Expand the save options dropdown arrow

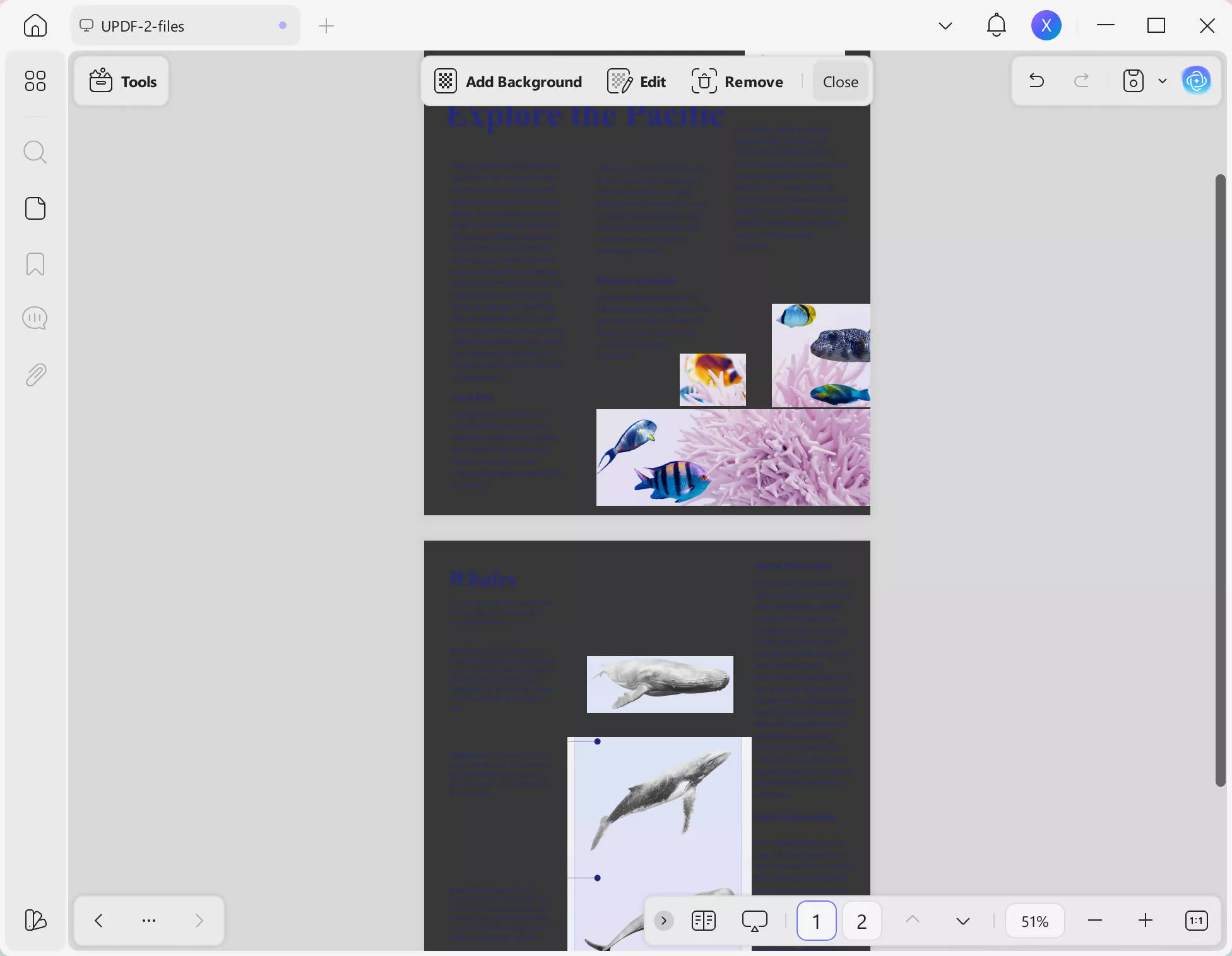click(x=1162, y=81)
